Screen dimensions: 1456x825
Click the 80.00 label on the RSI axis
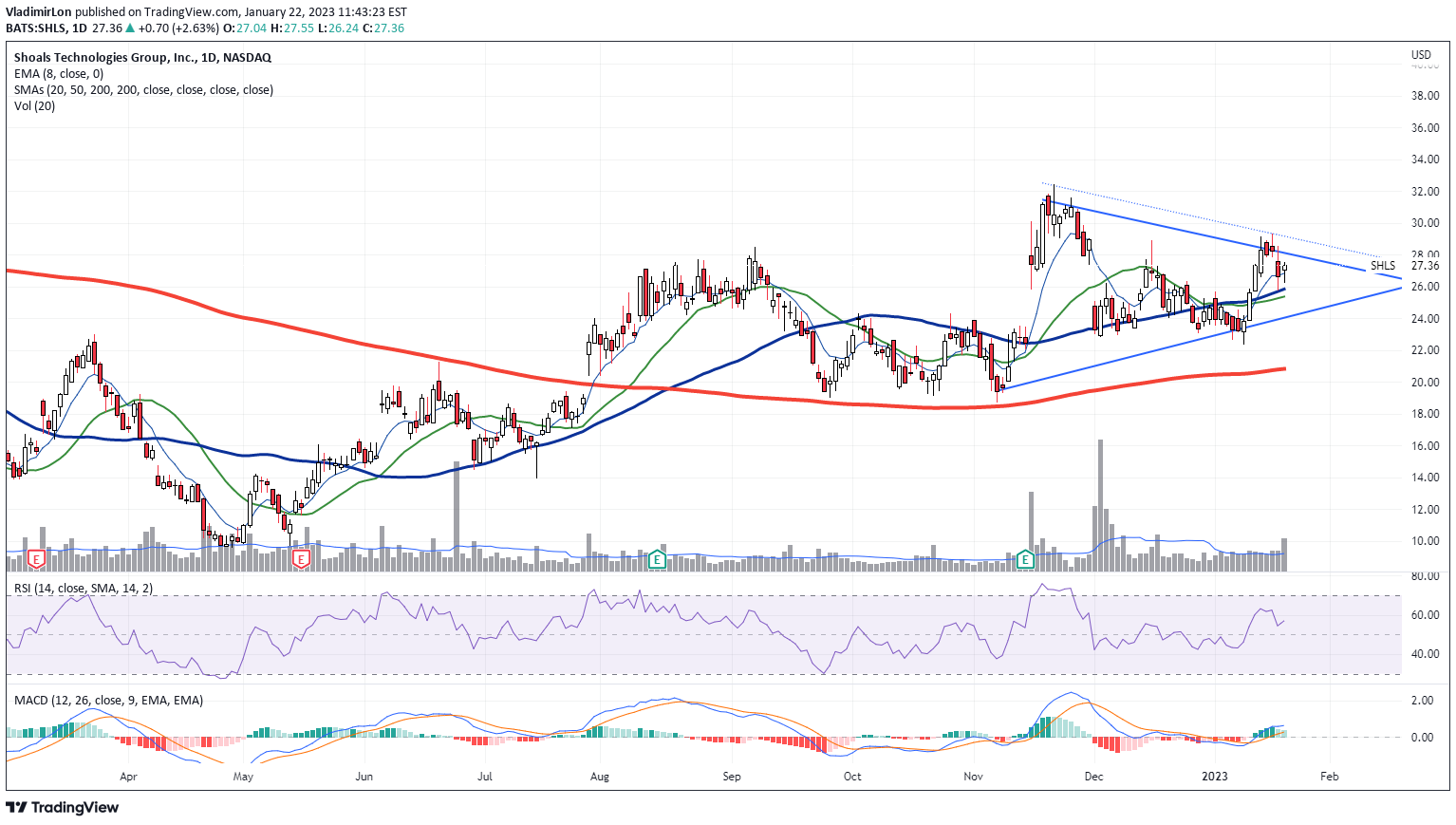click(1425, 576)
